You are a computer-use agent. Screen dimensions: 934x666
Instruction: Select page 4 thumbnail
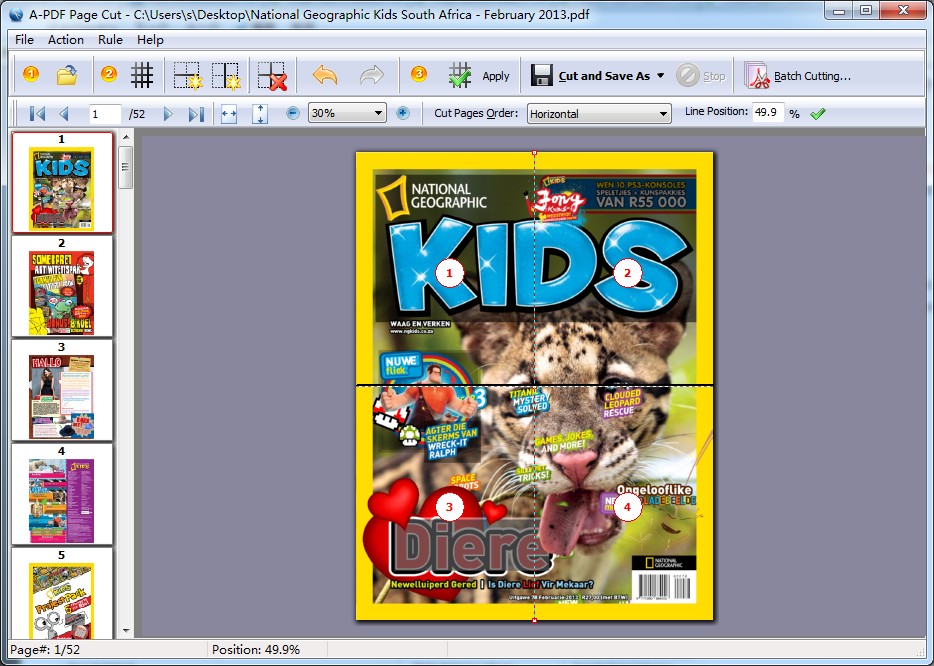62,494
